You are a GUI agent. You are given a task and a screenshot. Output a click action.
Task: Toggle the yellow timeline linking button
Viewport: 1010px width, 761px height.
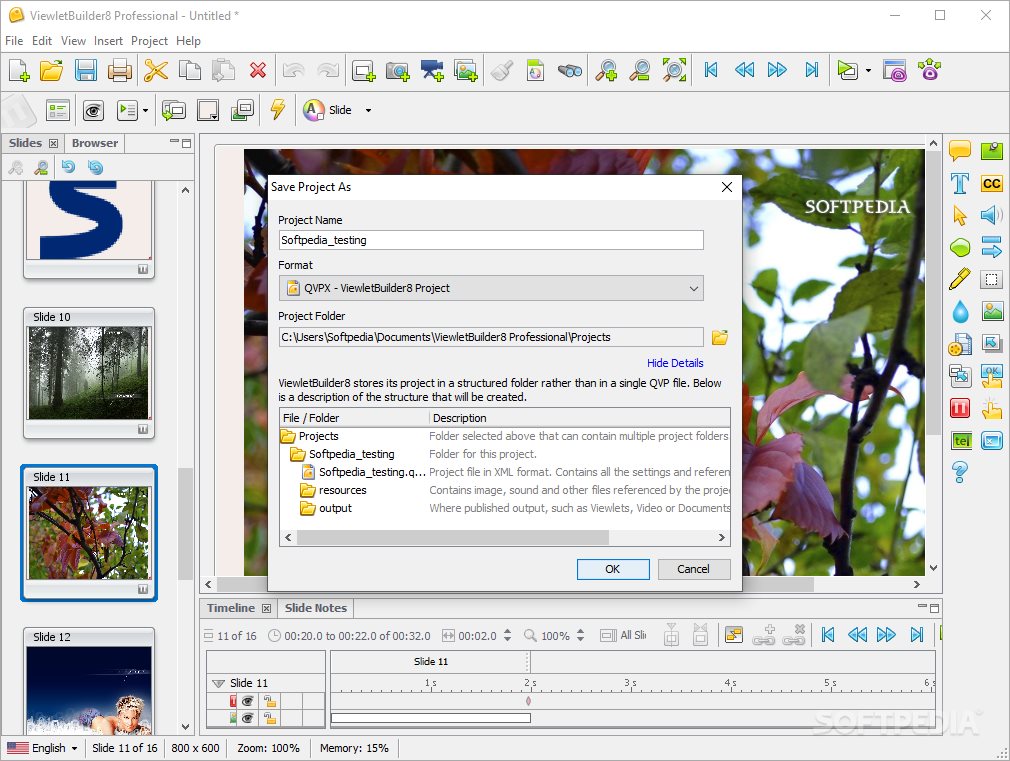[x=734, y=635]
